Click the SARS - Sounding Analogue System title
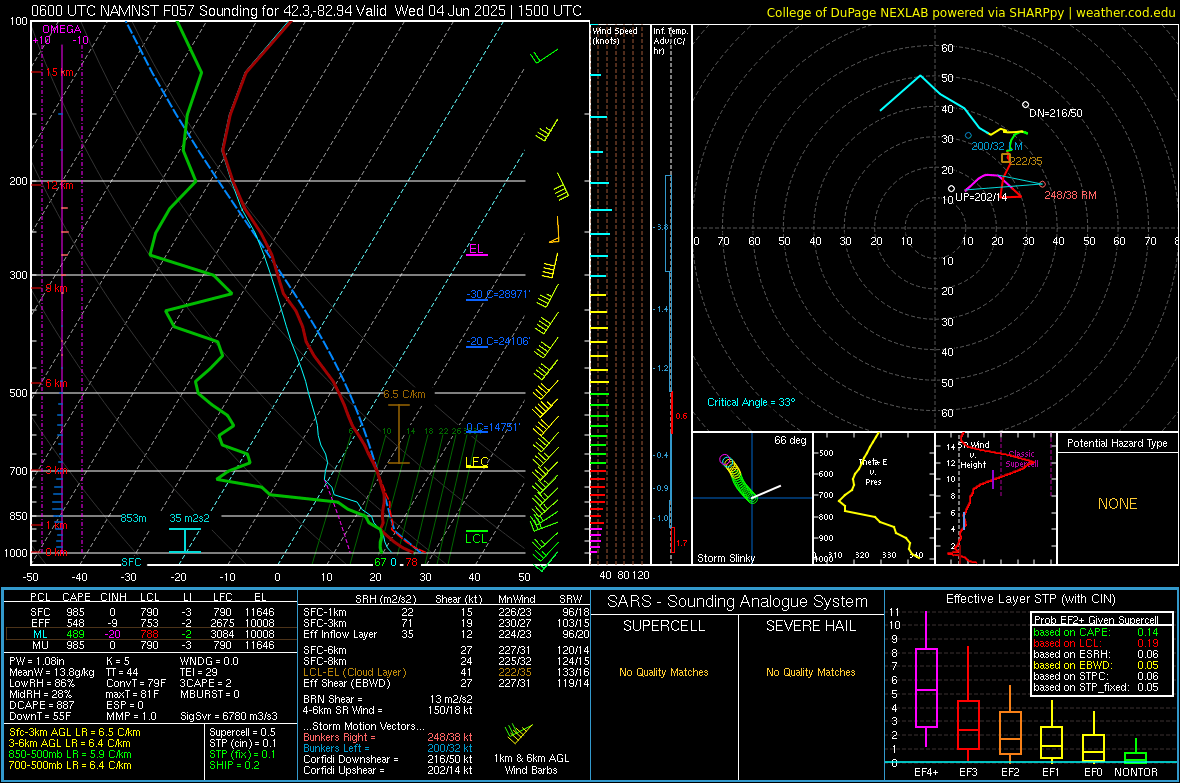The height and width of the screenshot is (783, 1180). click(x=737, y=602)
